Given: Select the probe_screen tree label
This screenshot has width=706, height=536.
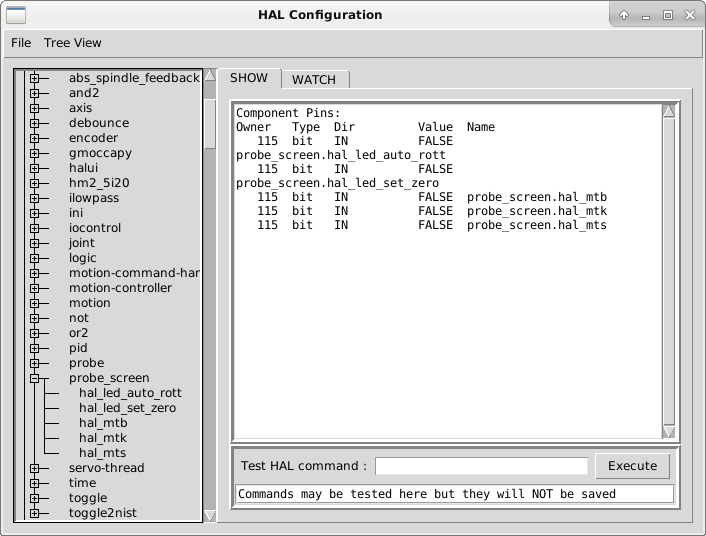Looking at the screenshot, I should tap(109, 378).
